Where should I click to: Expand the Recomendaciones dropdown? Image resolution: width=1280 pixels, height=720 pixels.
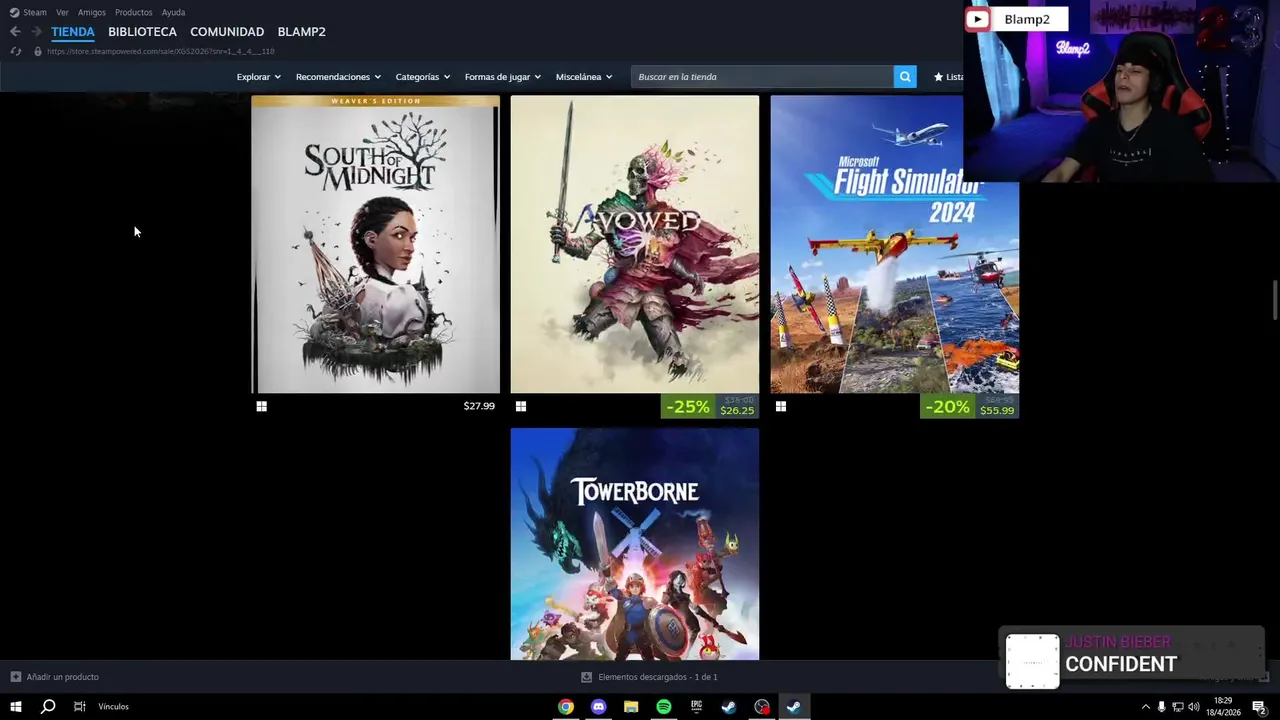point(338,77)
